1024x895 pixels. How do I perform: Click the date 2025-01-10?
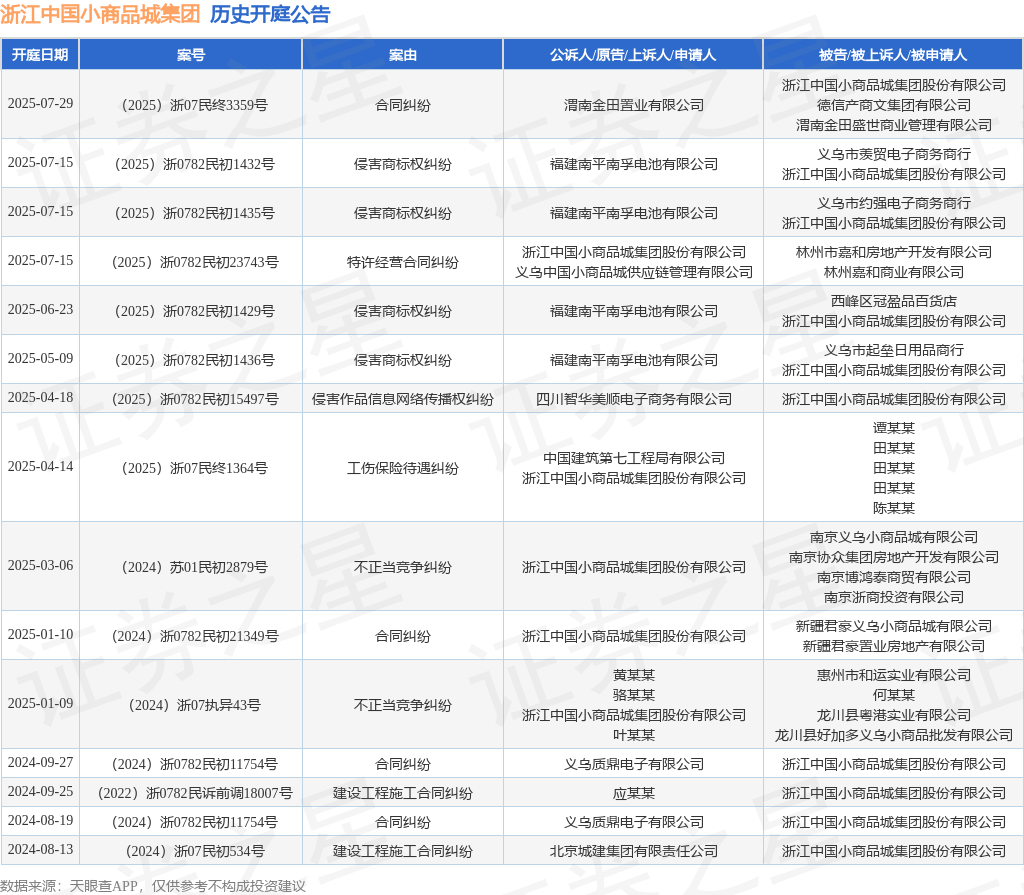click(40, 634)
